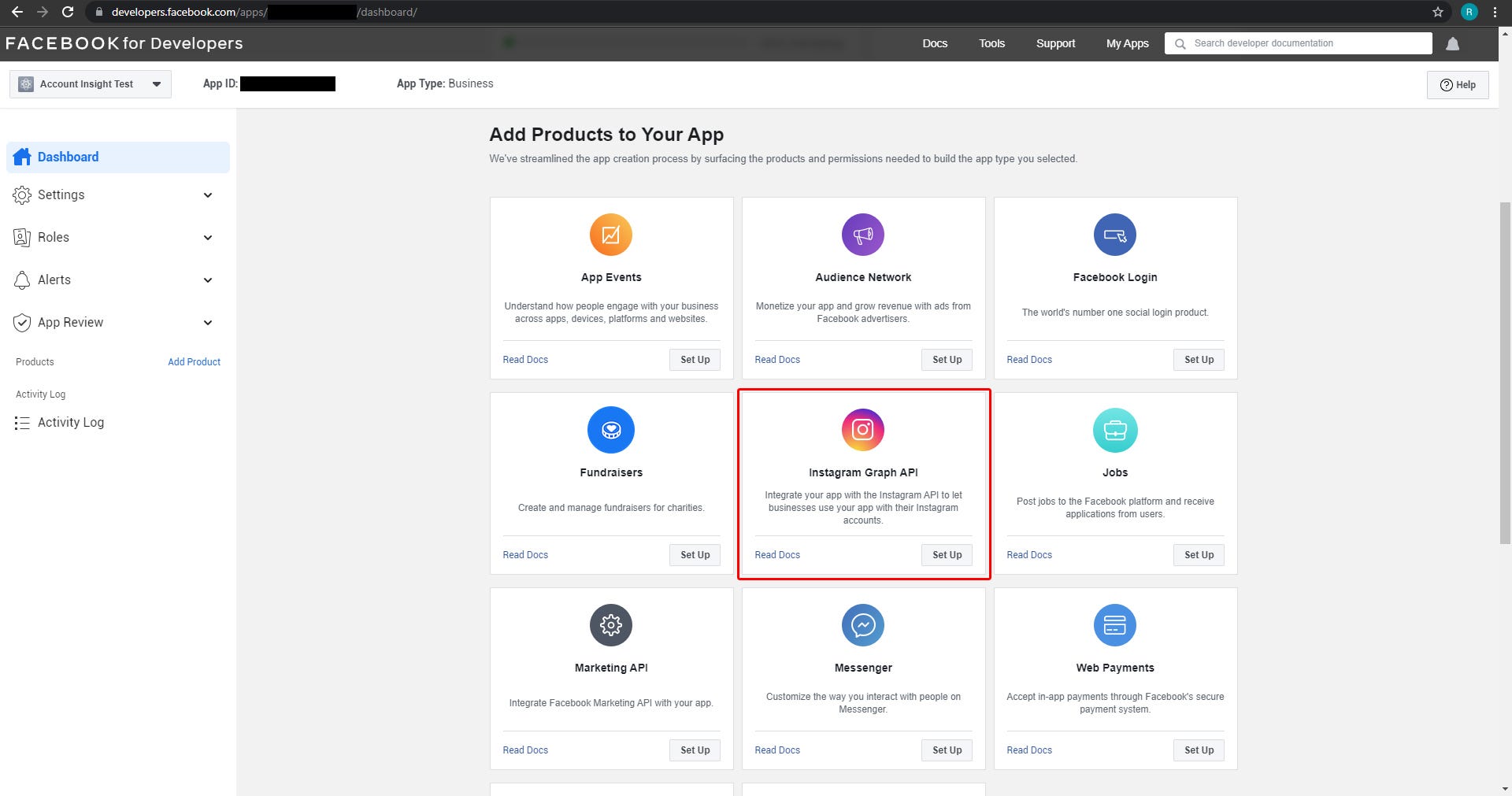Bookmark this page with star icon

click(1437, 12)
